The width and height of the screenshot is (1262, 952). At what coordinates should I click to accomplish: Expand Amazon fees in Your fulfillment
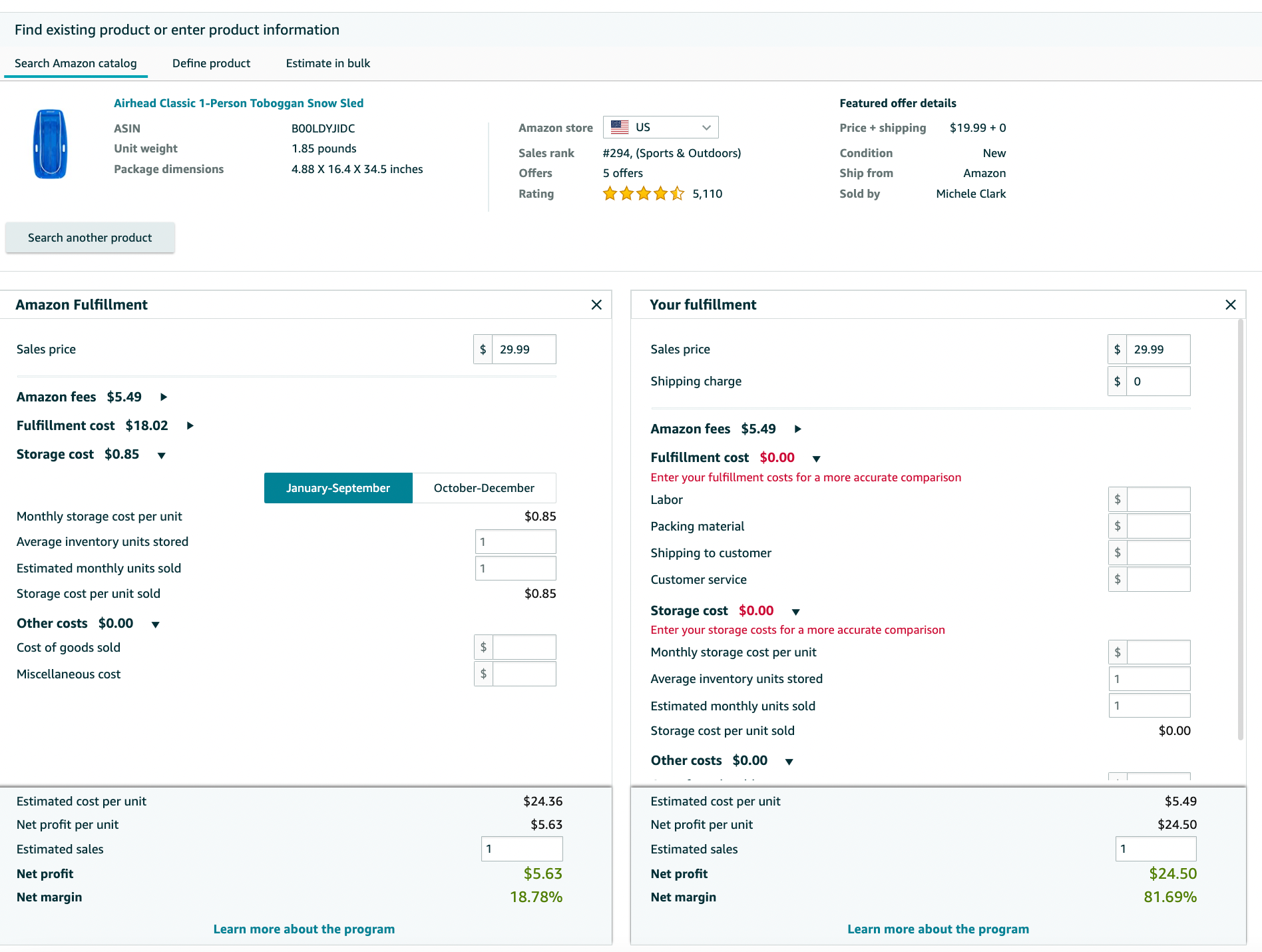pos(798,429)
